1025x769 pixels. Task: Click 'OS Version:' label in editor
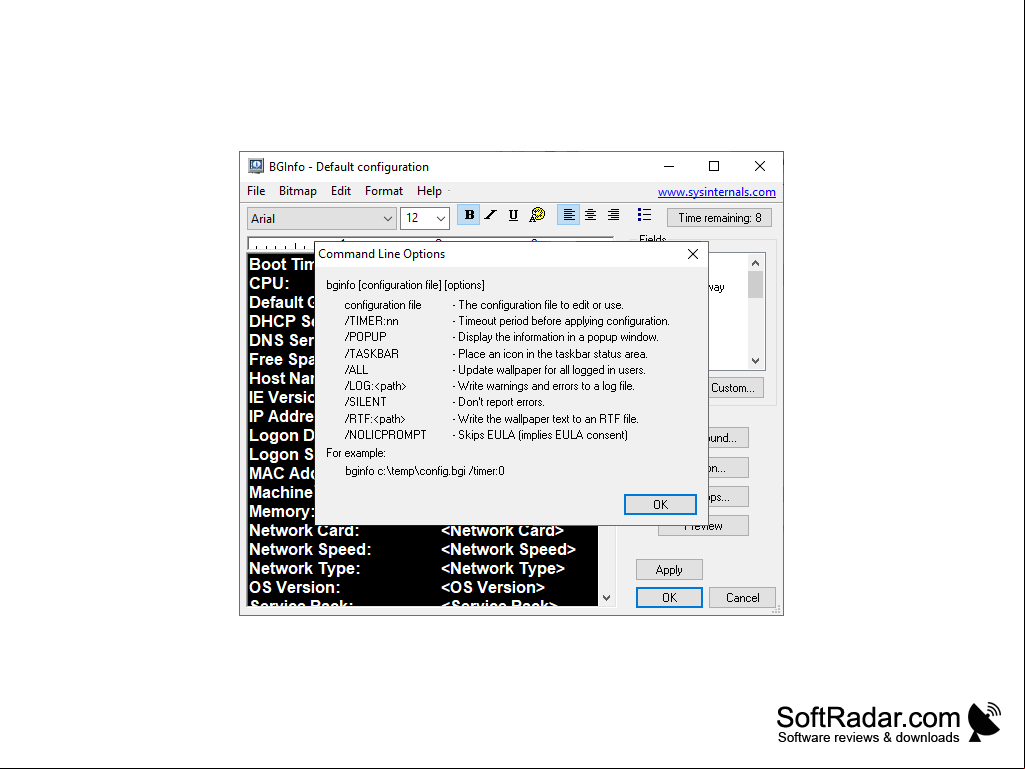[295, 587]
